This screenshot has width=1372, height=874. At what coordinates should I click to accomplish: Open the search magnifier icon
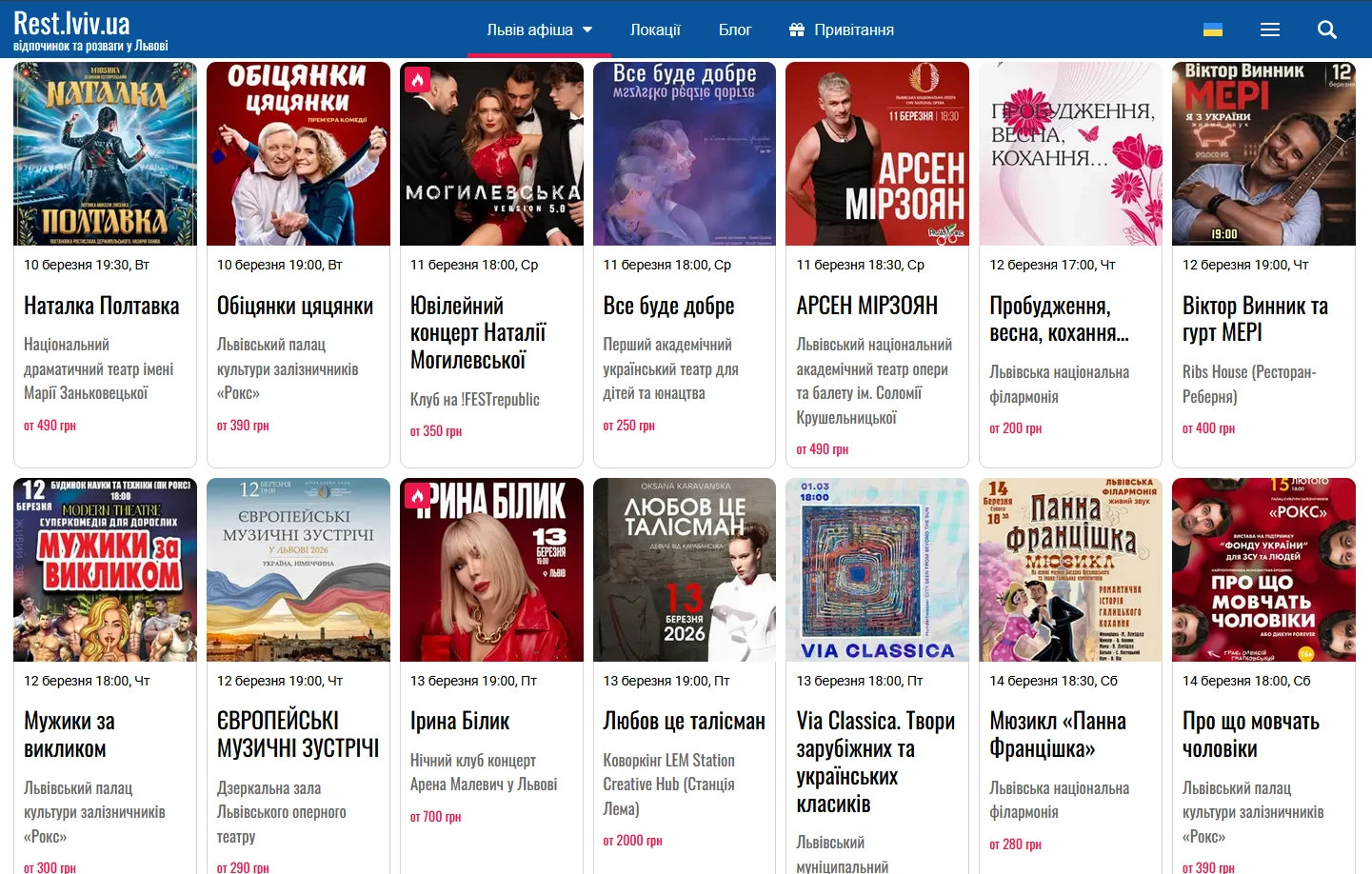[x=1326, y=30]
